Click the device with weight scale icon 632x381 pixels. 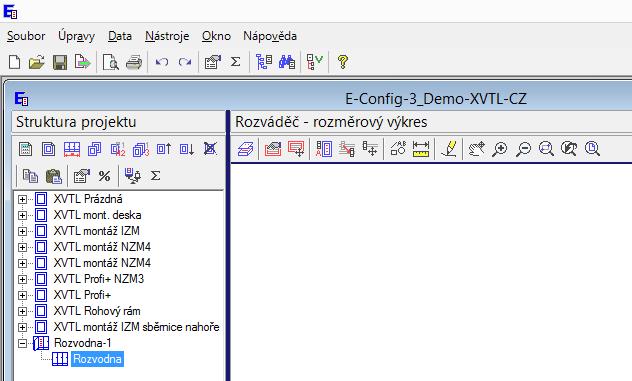(133, 176)
